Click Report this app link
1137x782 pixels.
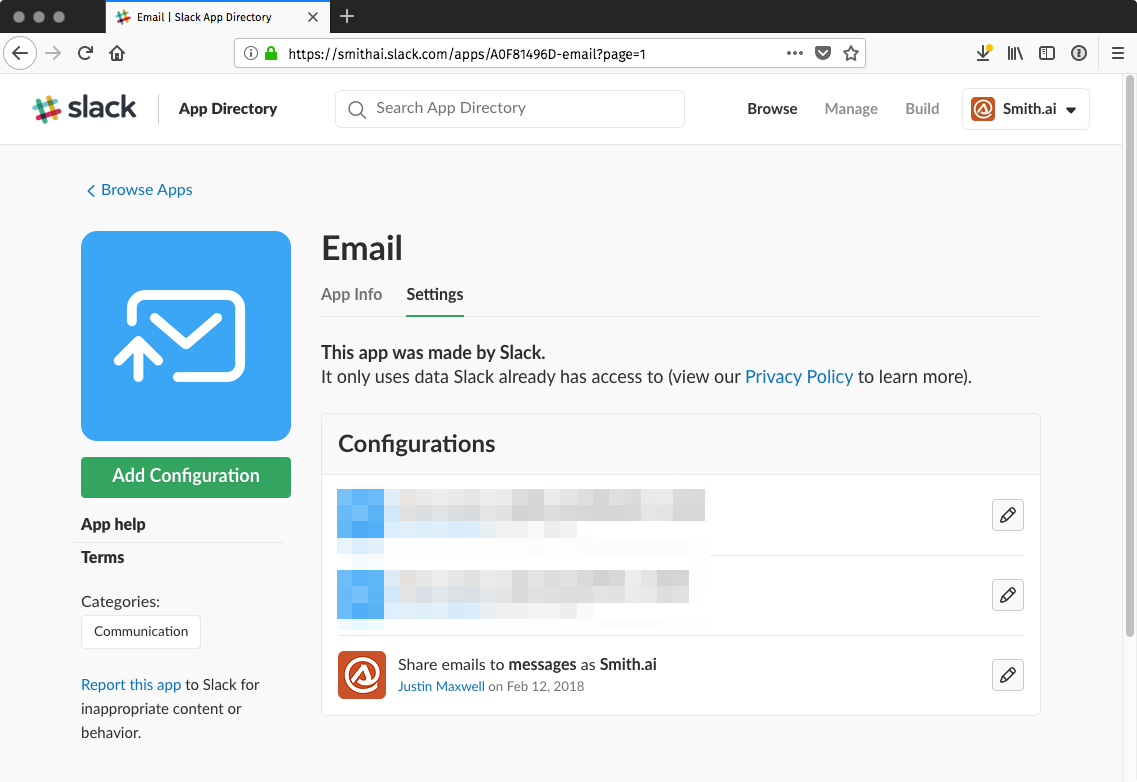[131, 685]
